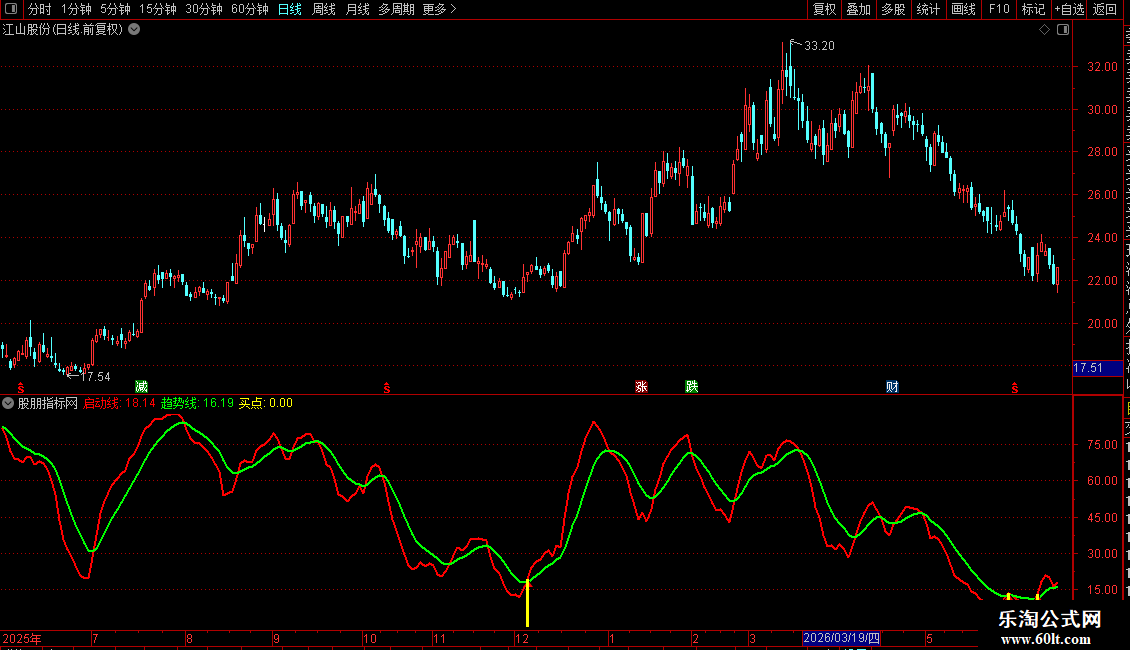Select the 15分钟 period

pos(158,9)
